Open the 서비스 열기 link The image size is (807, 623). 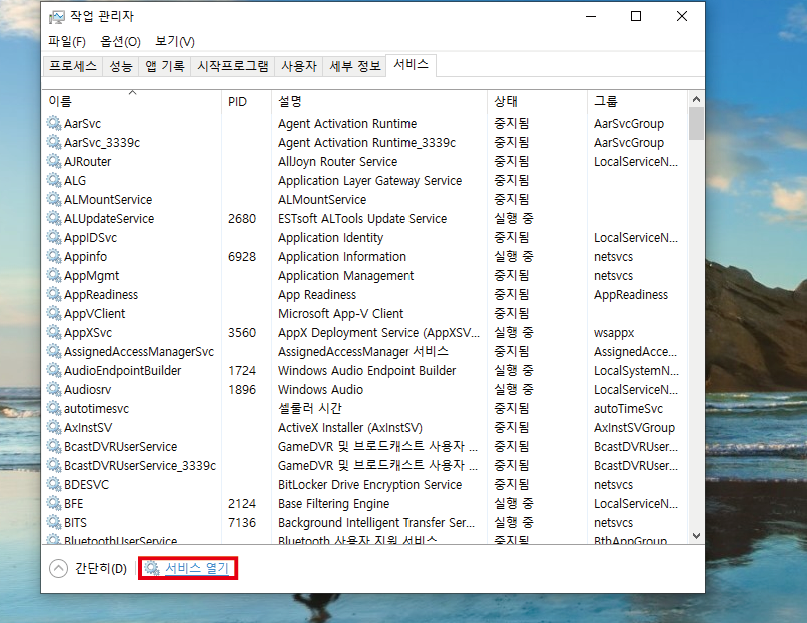pos(197,568)
